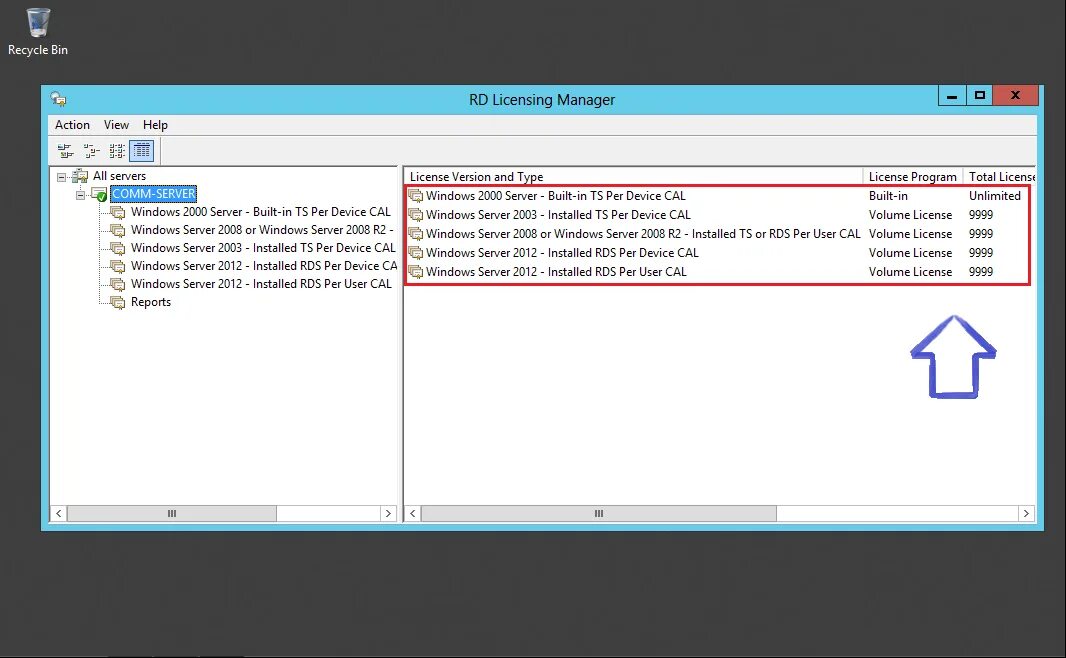Screen dimensions: 1066x658
Task: Click the All servers icon in tree
Action: pos(80,176)
